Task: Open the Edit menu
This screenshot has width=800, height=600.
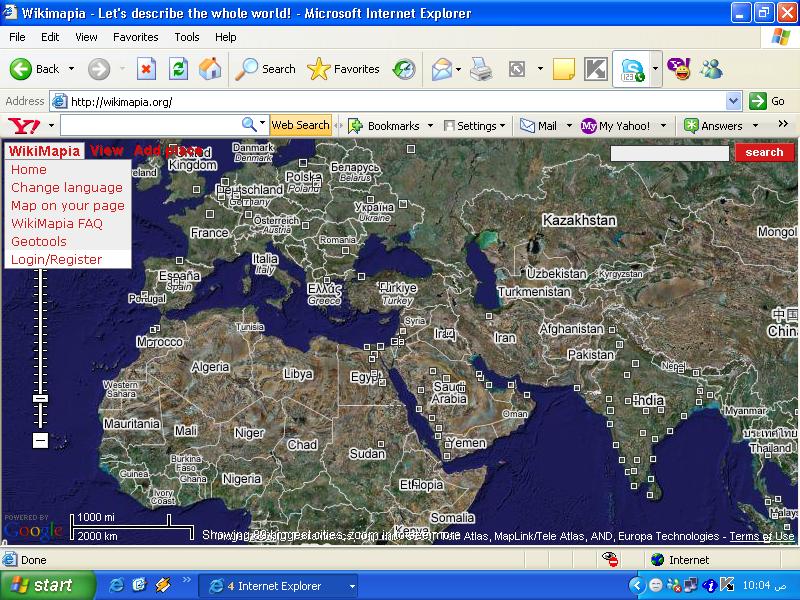Action: (50, 37)
